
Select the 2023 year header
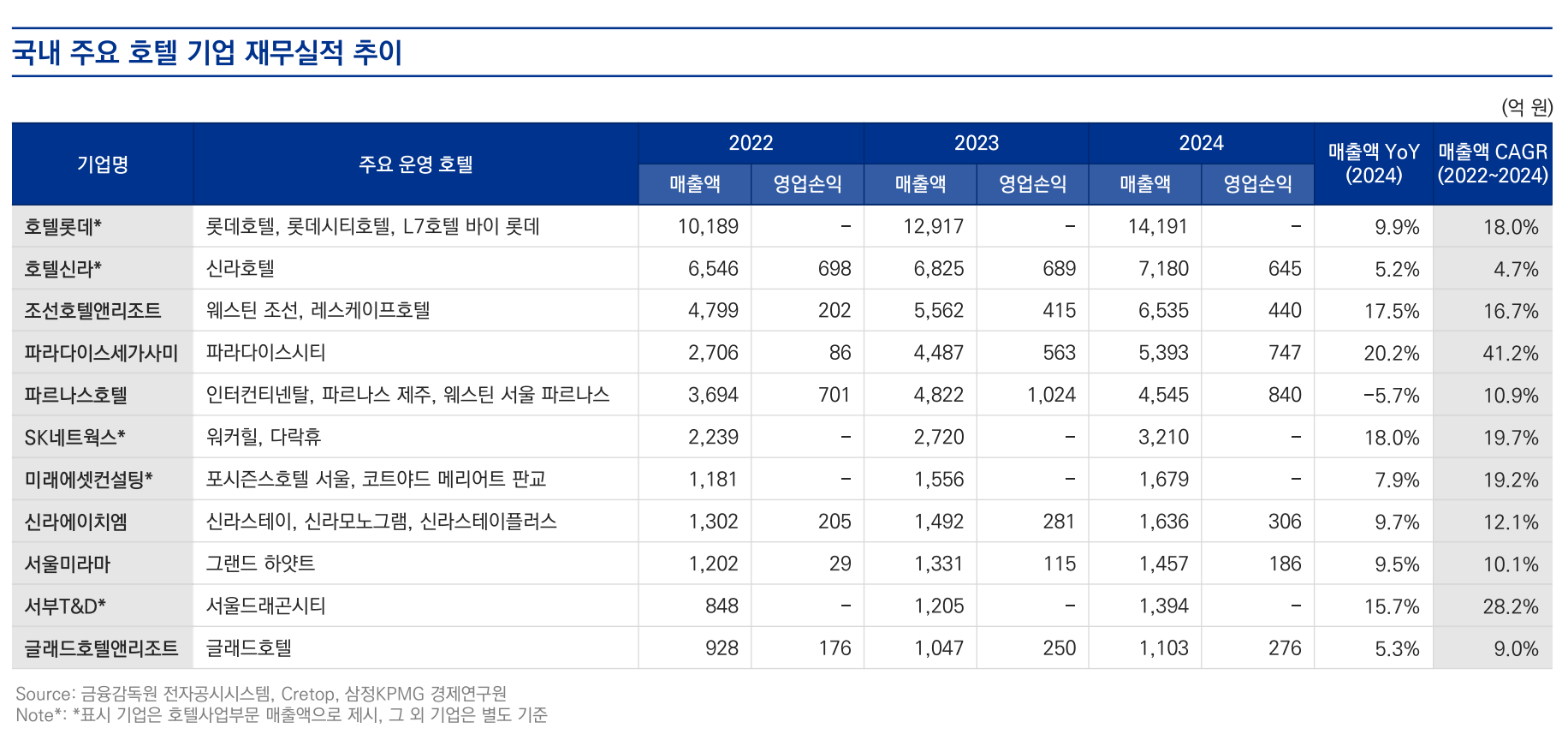pyautogui.click(x=976, y=143)
